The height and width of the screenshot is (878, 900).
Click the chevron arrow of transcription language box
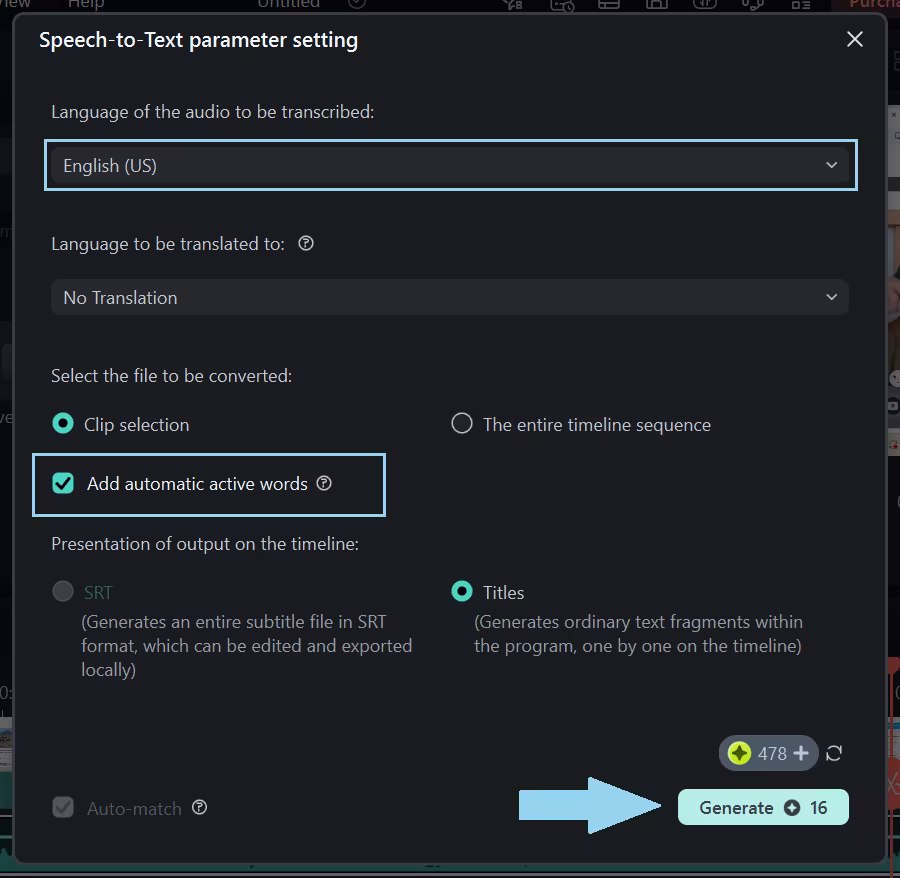(831, 166)
